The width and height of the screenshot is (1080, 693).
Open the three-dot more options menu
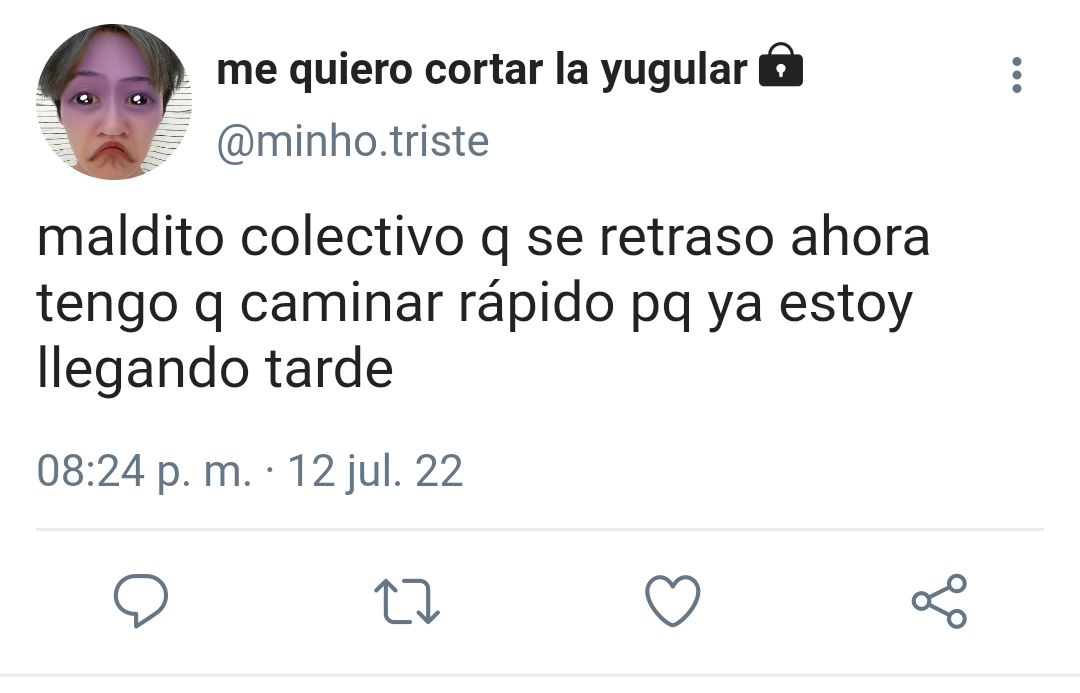click(x=1017, y=75)
